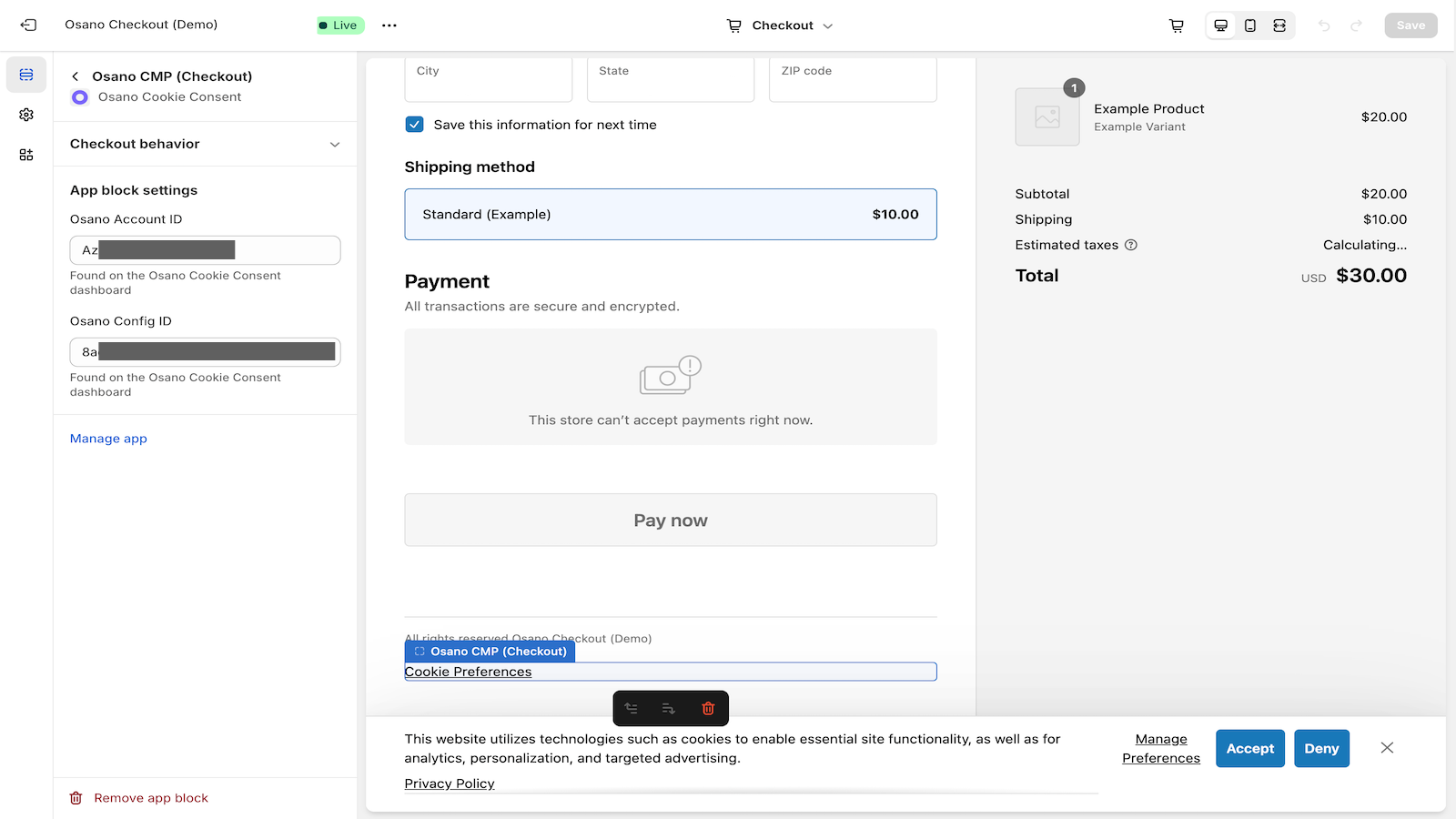Click the City input field
The height and width of the screenshot is (819, 1456).
point(489,79)
